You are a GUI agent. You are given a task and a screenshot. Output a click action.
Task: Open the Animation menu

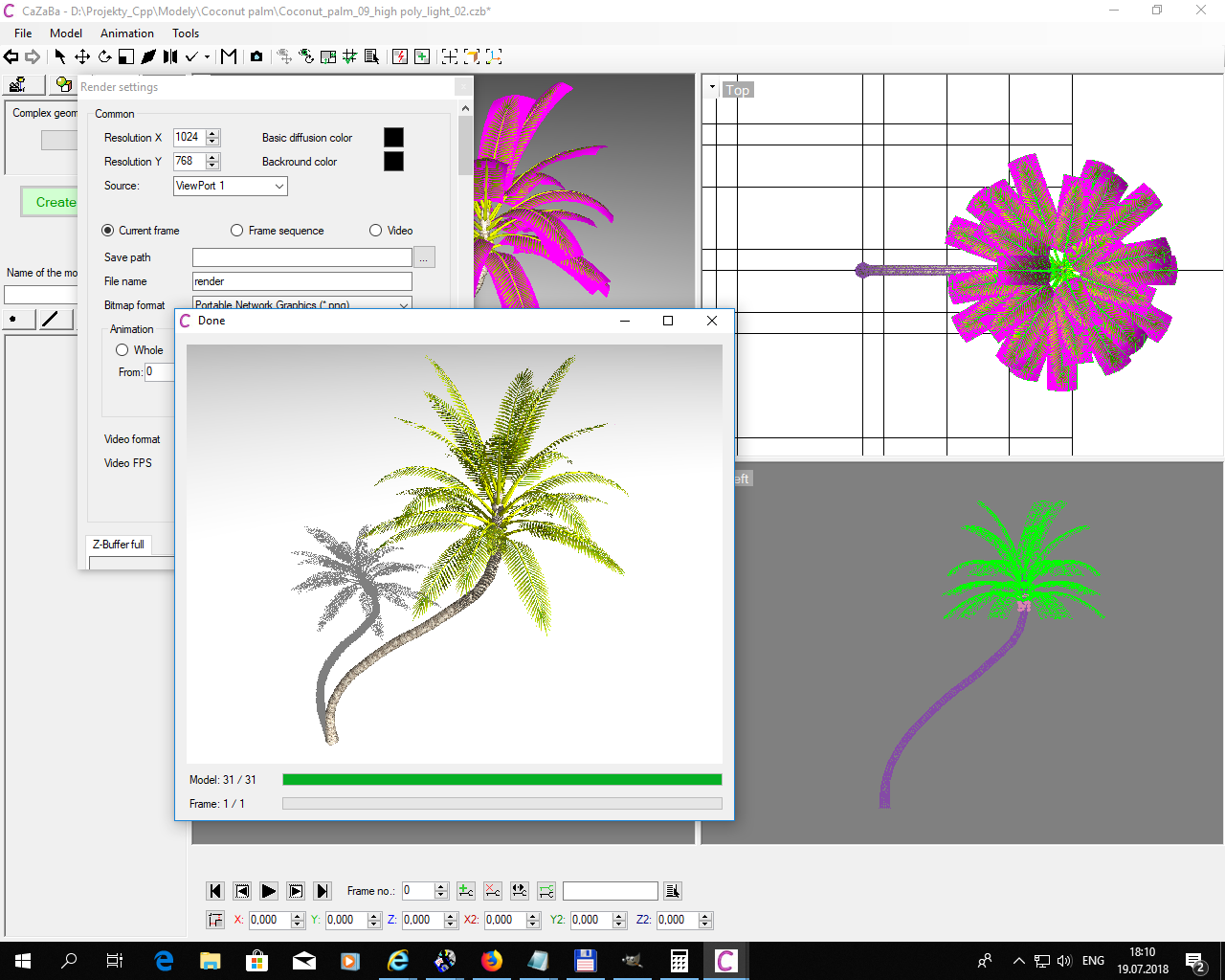pyautogui.click(x=126, y=33)
